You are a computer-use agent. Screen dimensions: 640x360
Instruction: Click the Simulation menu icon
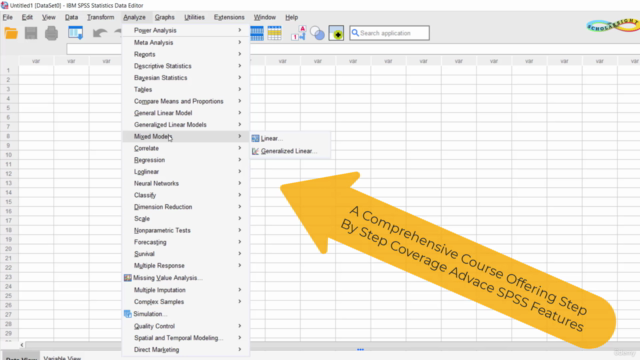tap(128, 314)
